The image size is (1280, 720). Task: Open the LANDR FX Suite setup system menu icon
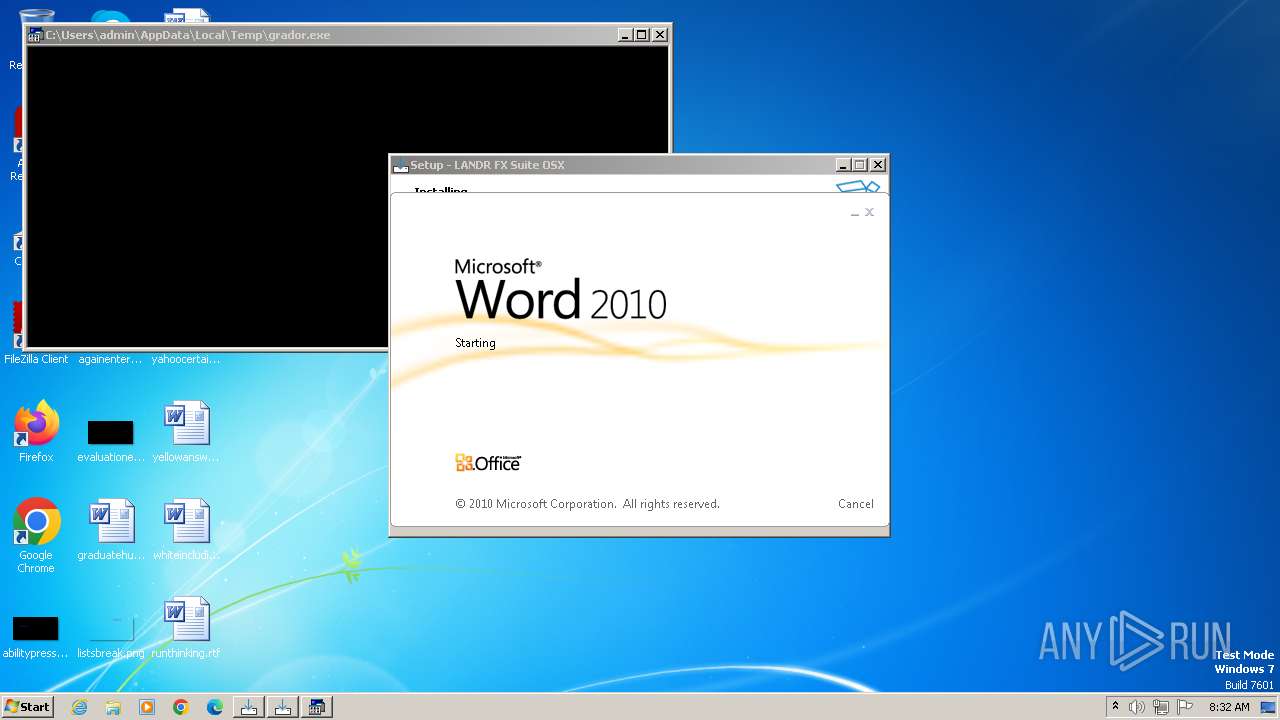point(401,165)
